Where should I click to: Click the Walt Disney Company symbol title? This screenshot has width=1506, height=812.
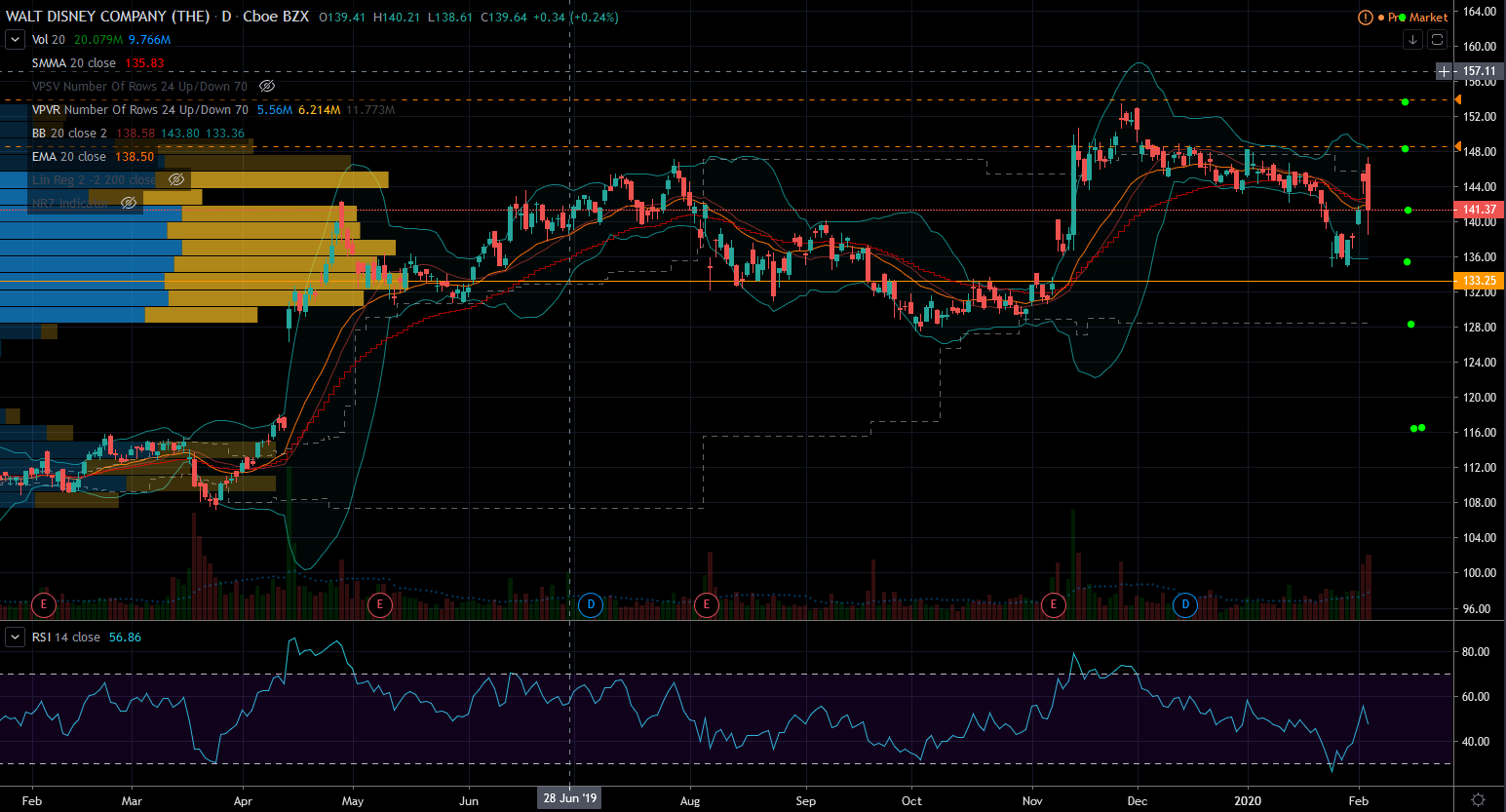click(107, 17)
